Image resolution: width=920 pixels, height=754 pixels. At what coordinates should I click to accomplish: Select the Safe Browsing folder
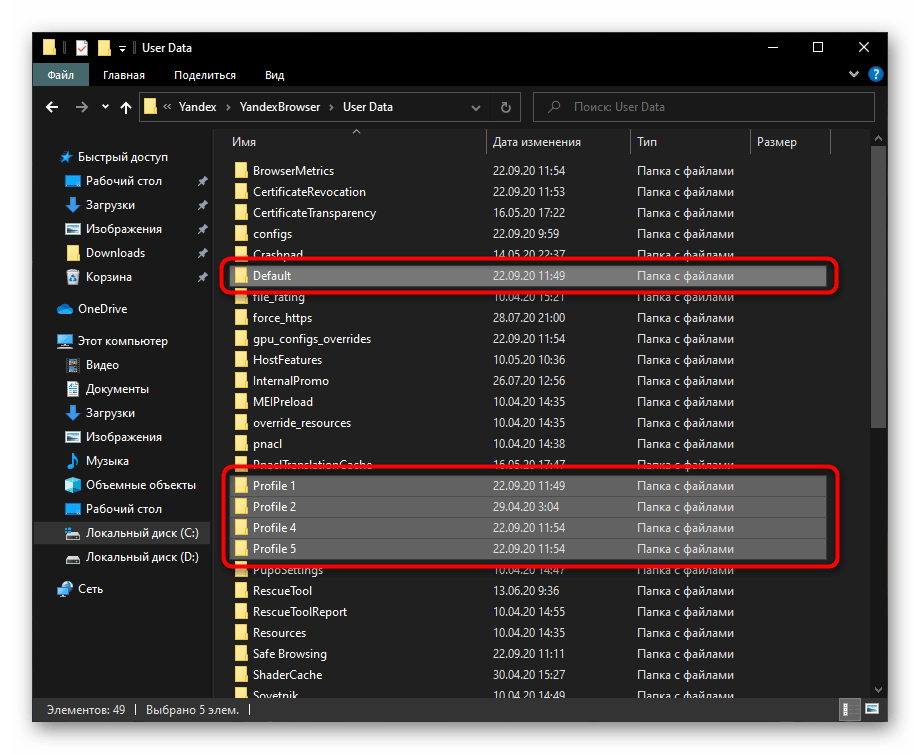click(289, 653)
